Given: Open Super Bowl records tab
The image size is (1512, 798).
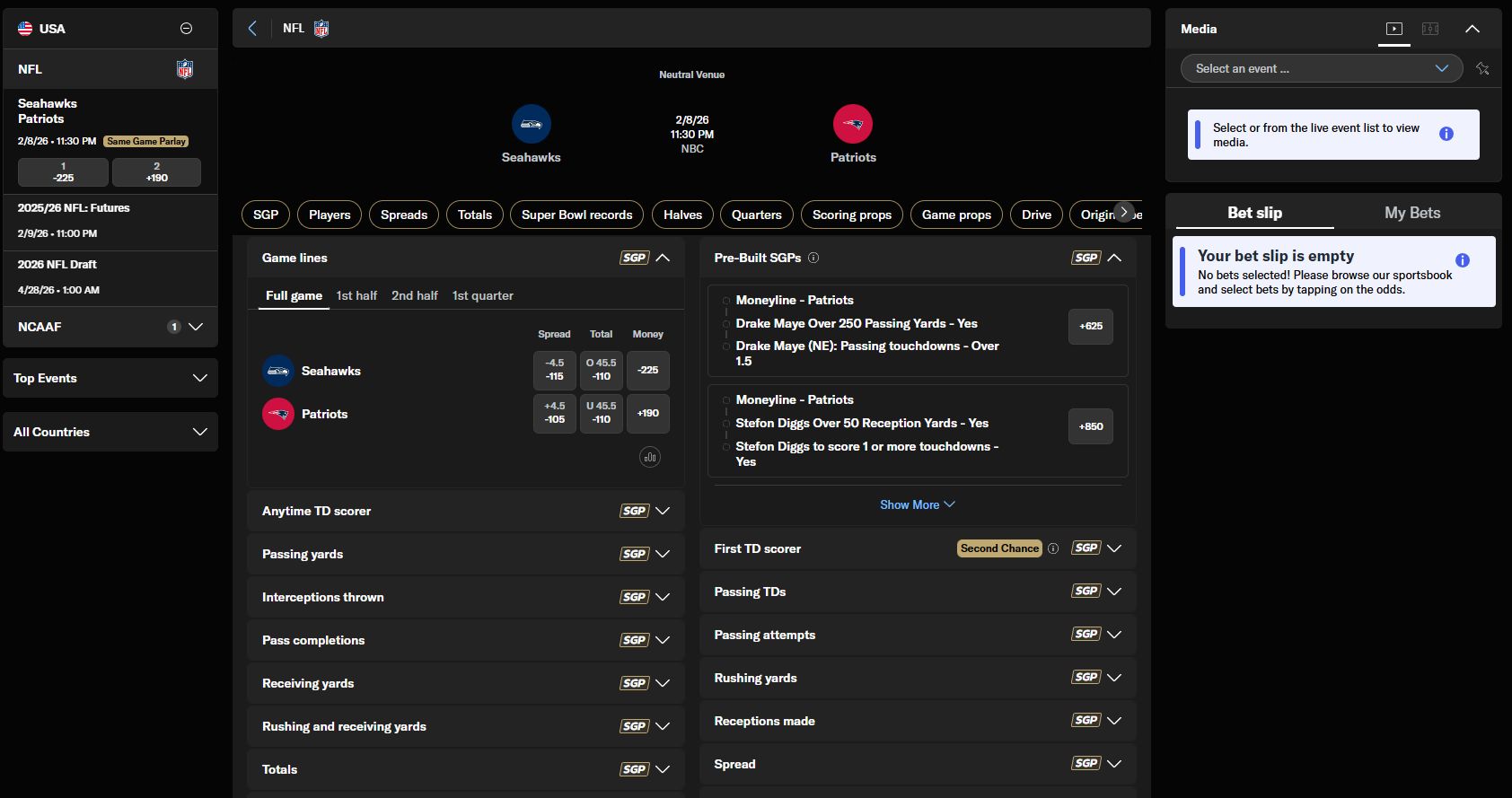Looking at the screenshot, I should point(577,215).
